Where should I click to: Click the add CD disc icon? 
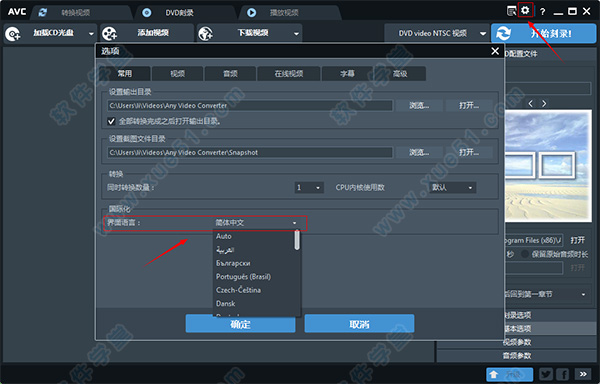[13, 34]
